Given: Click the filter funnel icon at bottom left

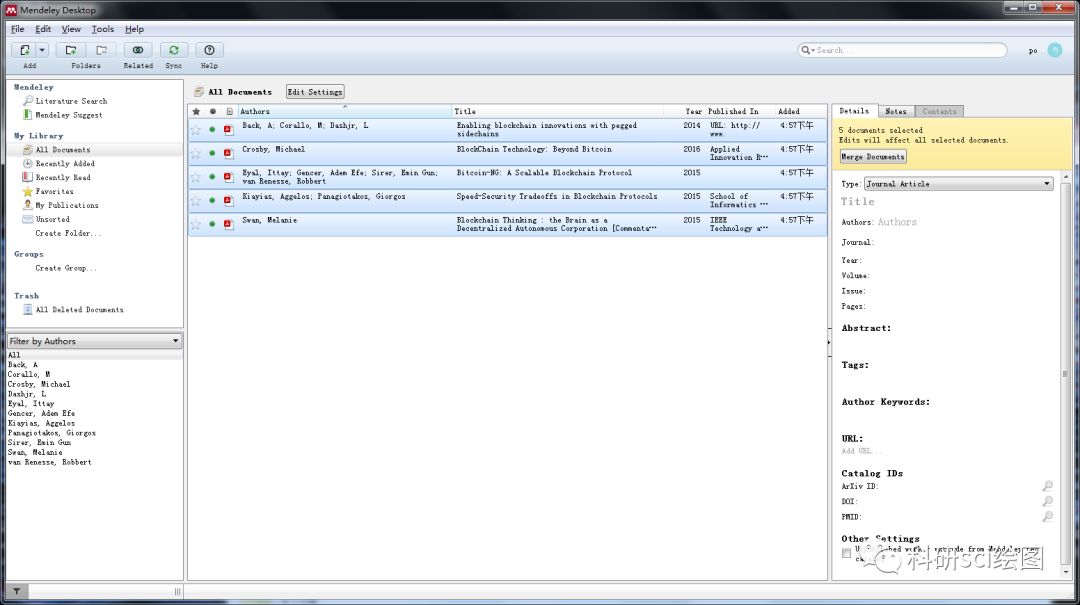Looking at the screenshot, I should coord(17,591).
